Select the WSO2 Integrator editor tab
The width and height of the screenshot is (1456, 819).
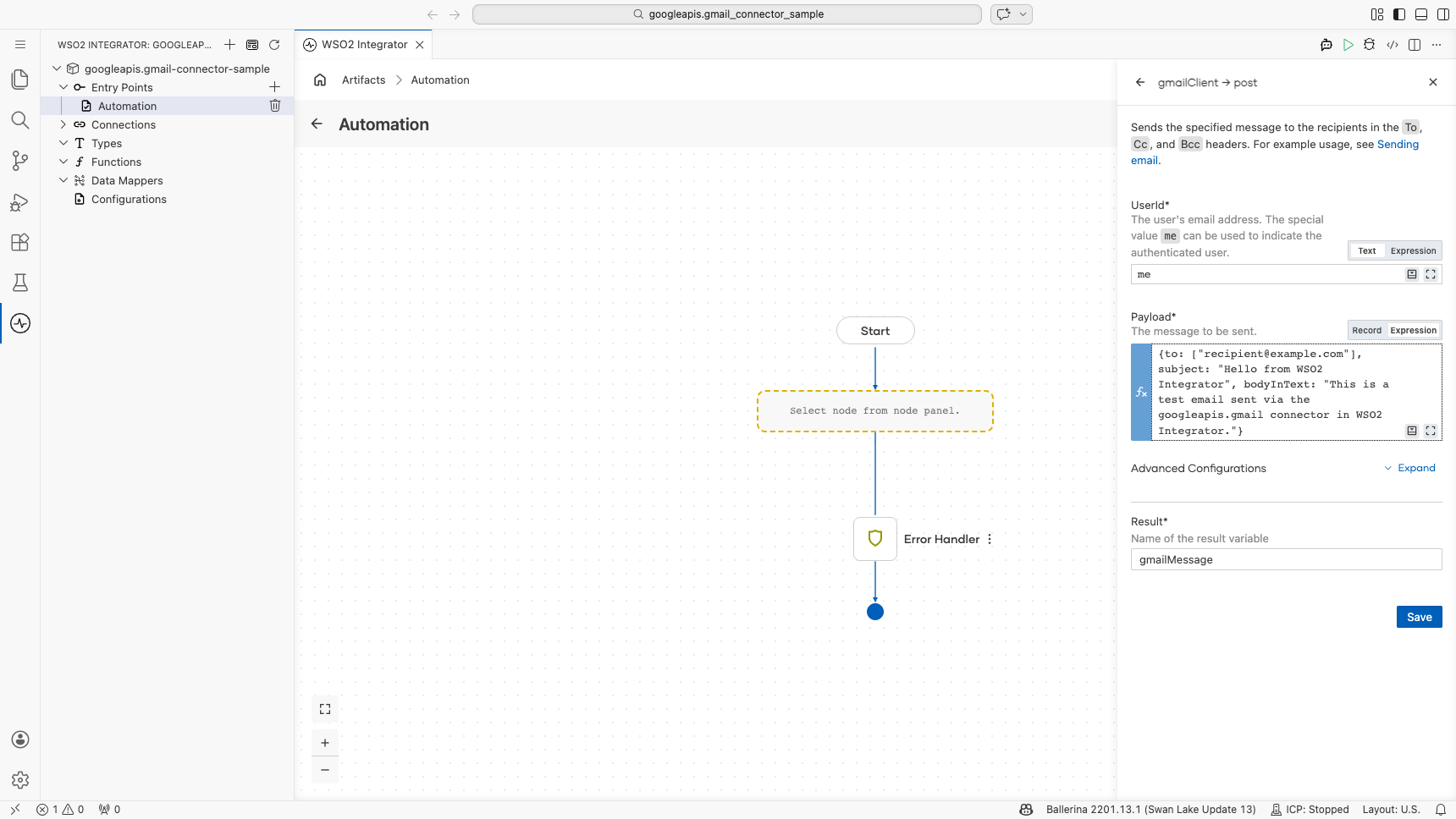point(364,45)
